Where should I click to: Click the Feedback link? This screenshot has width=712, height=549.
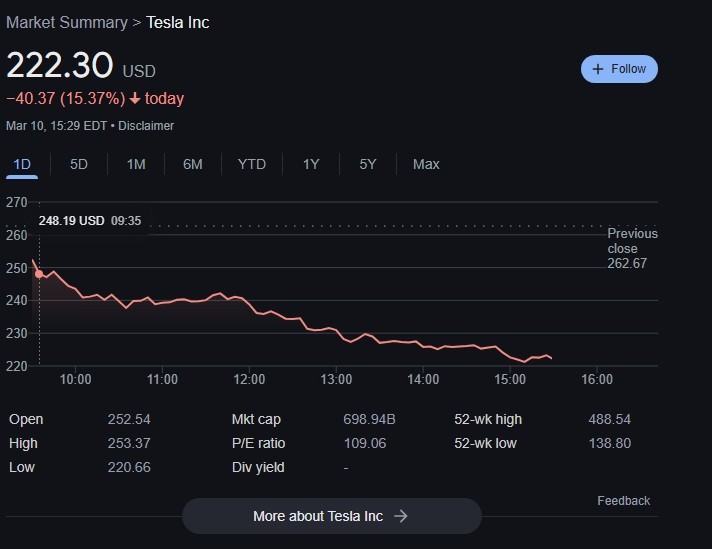point(623,500)
